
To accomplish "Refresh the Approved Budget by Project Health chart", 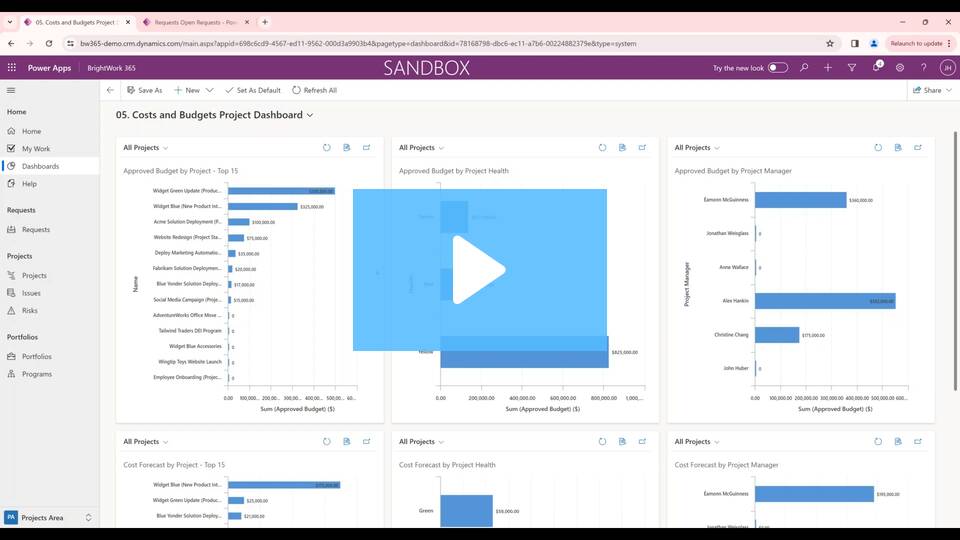I will pyautogui.click(x=602, y=148).
